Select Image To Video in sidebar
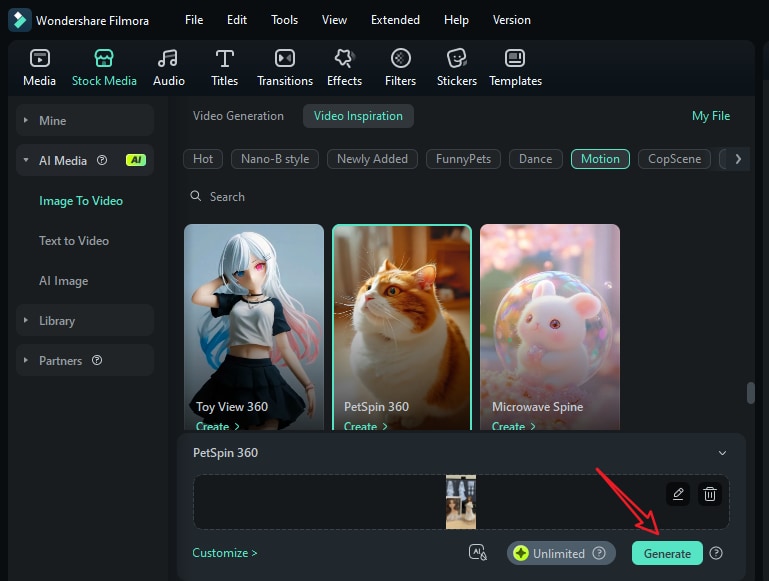 pyautogui.click(x=81, y=201)
